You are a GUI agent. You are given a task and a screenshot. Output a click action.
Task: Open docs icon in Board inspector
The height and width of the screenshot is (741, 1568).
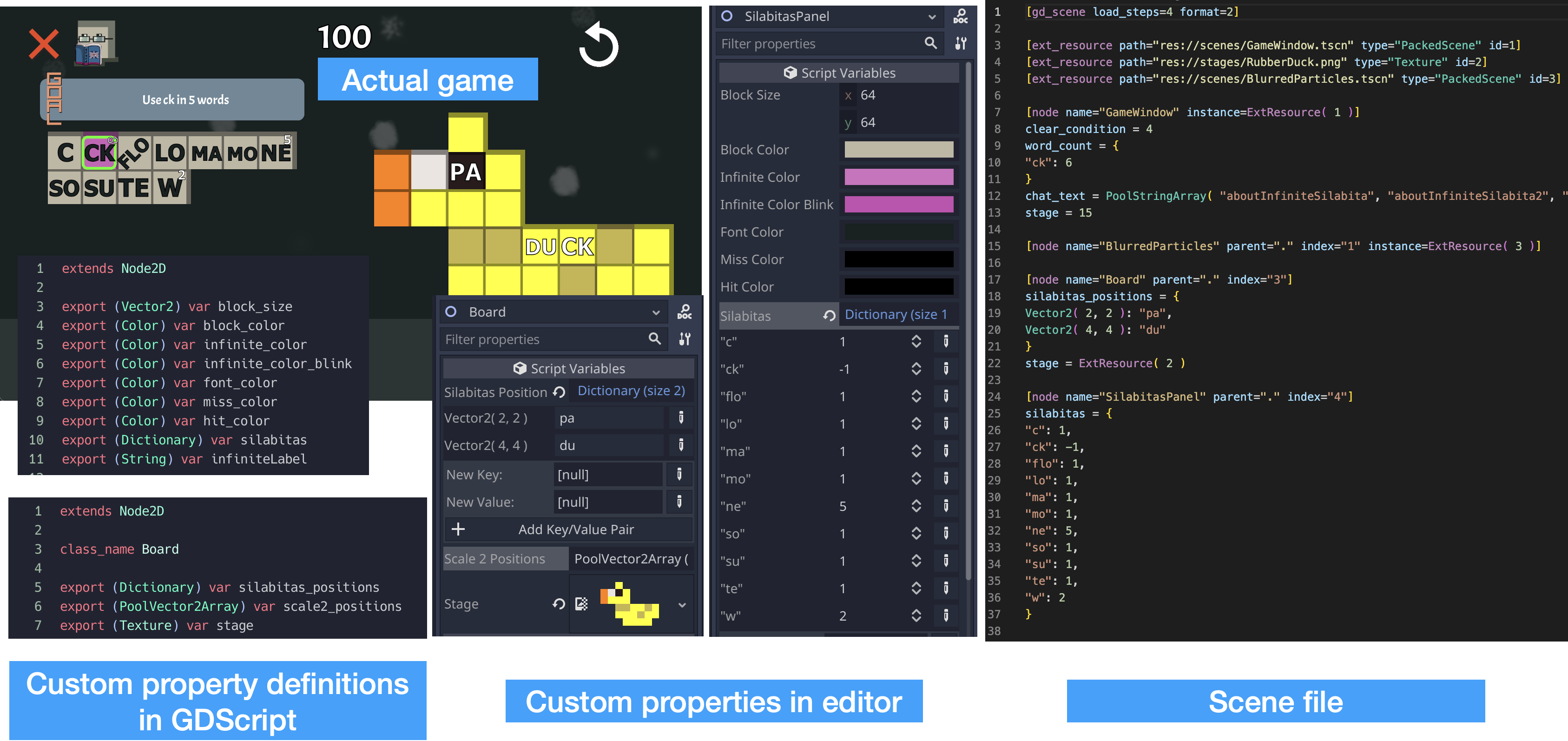[684, 312]
